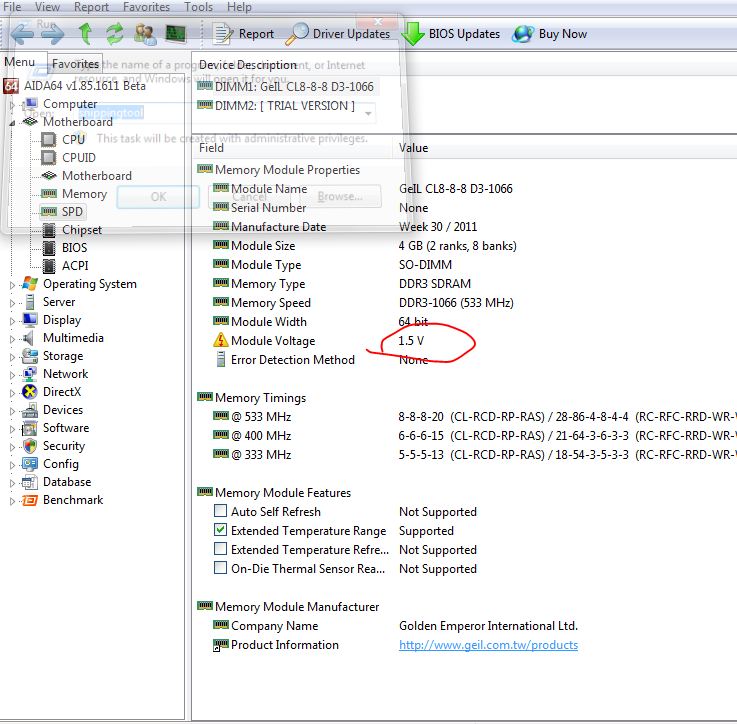The height and width of the screenshot is (724, 737).
Task: Open the File menu
Action: point(12,7)
